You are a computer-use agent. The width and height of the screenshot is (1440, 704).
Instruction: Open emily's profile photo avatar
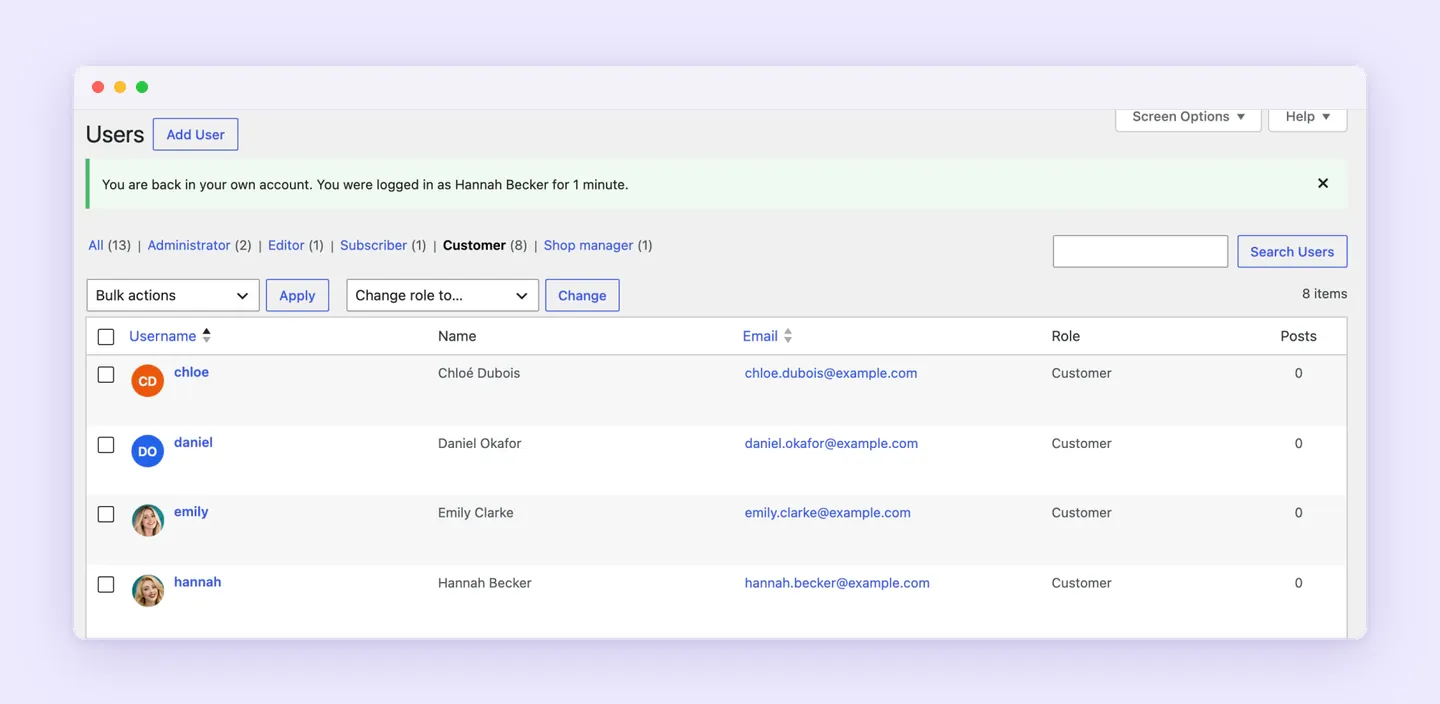[148, 520]
